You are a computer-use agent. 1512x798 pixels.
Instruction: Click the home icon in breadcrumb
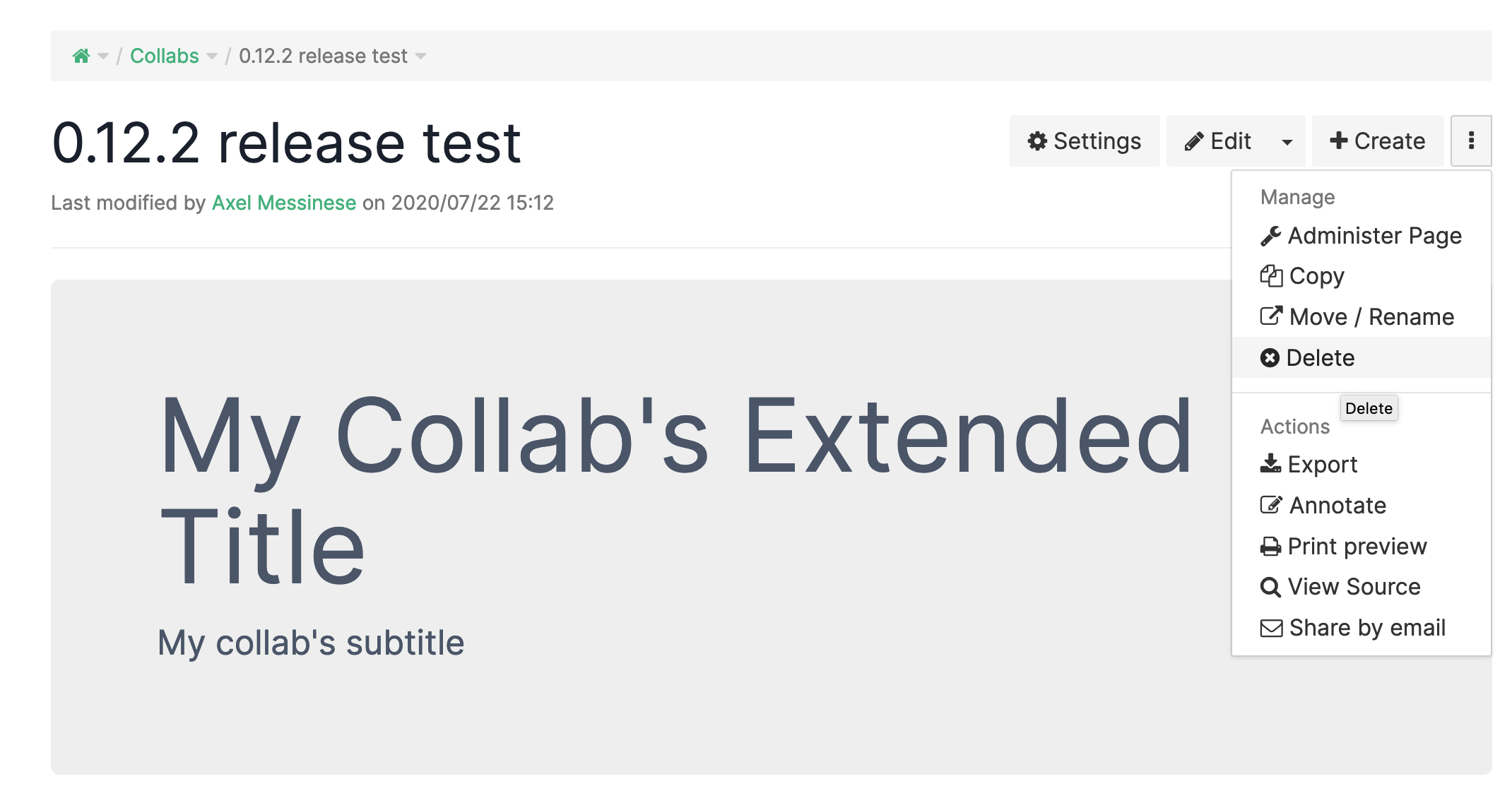pyautogui.click(x=81, y=56)
